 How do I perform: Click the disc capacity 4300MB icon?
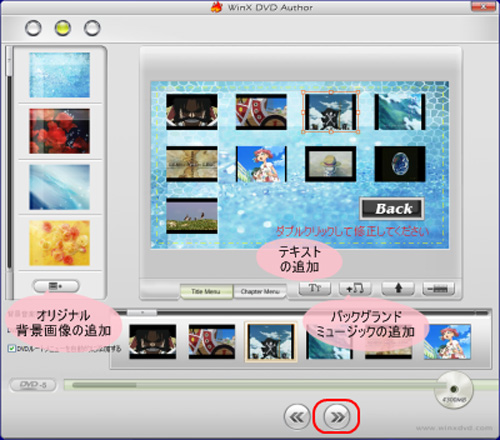coord(454,390)
